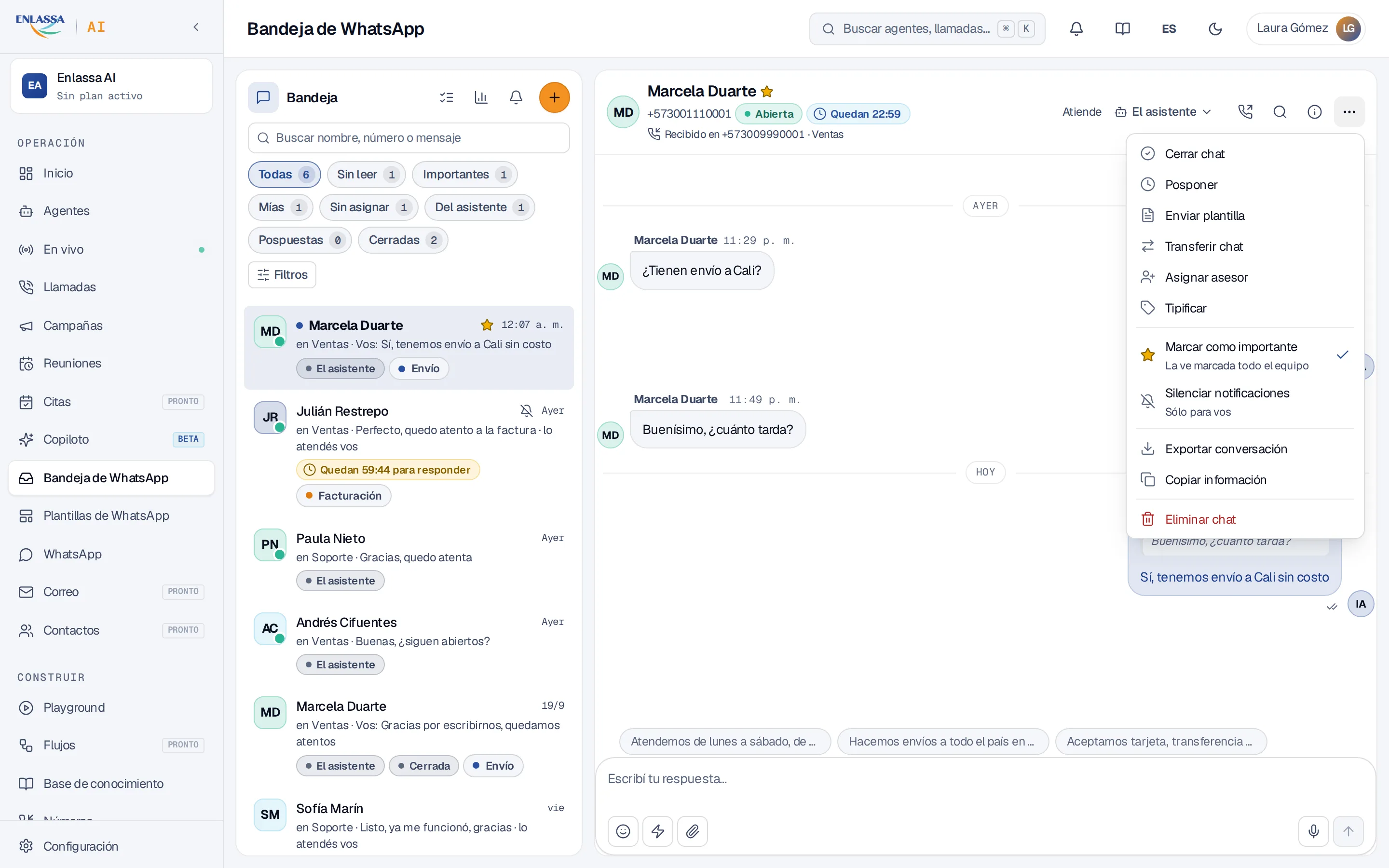Filter by Cerradas chip
Viewport: 1389px width, 868px height.
pos(403,240)
